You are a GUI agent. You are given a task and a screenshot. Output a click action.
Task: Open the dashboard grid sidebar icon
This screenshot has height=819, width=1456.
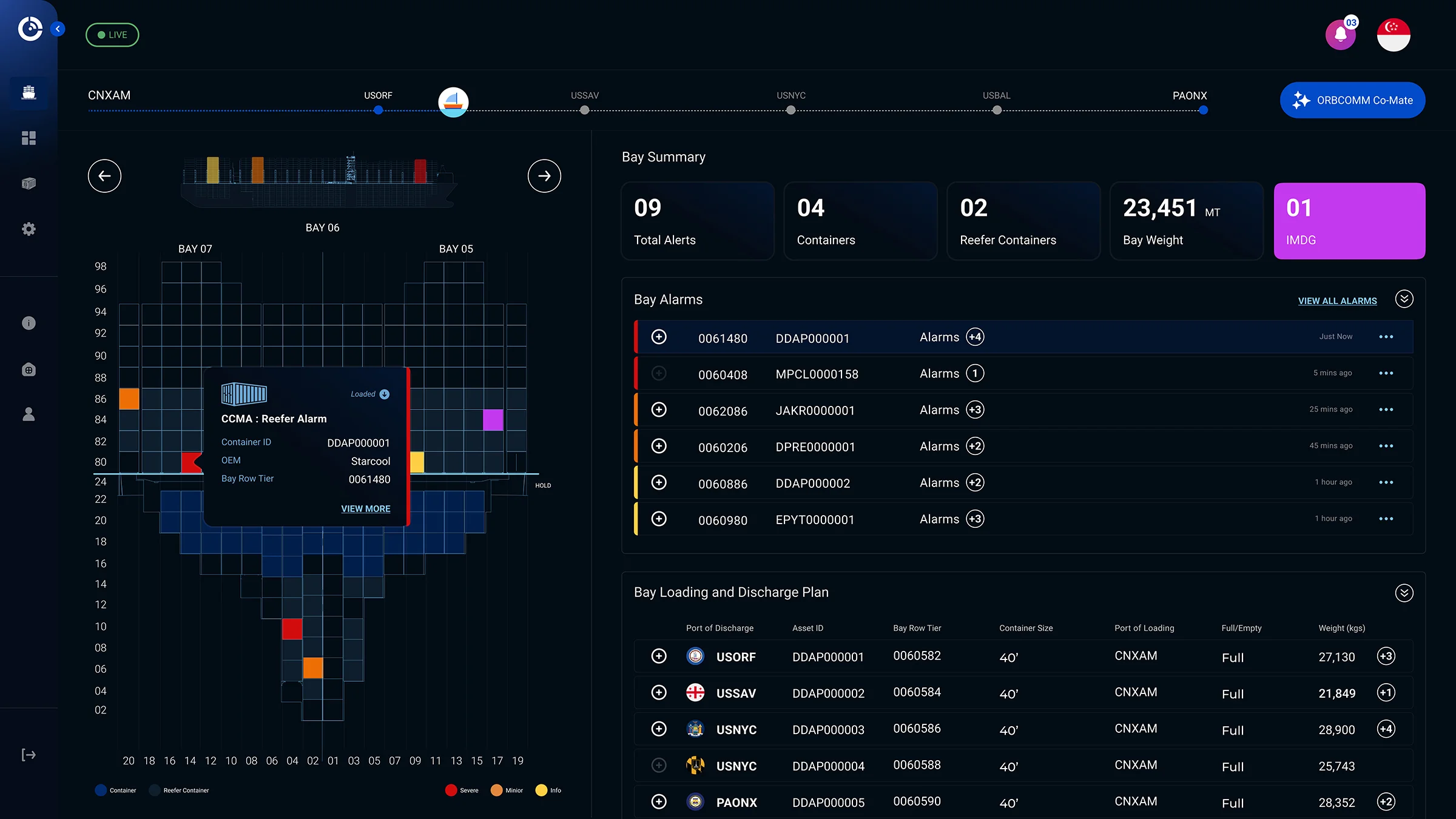tap(29, 138)
